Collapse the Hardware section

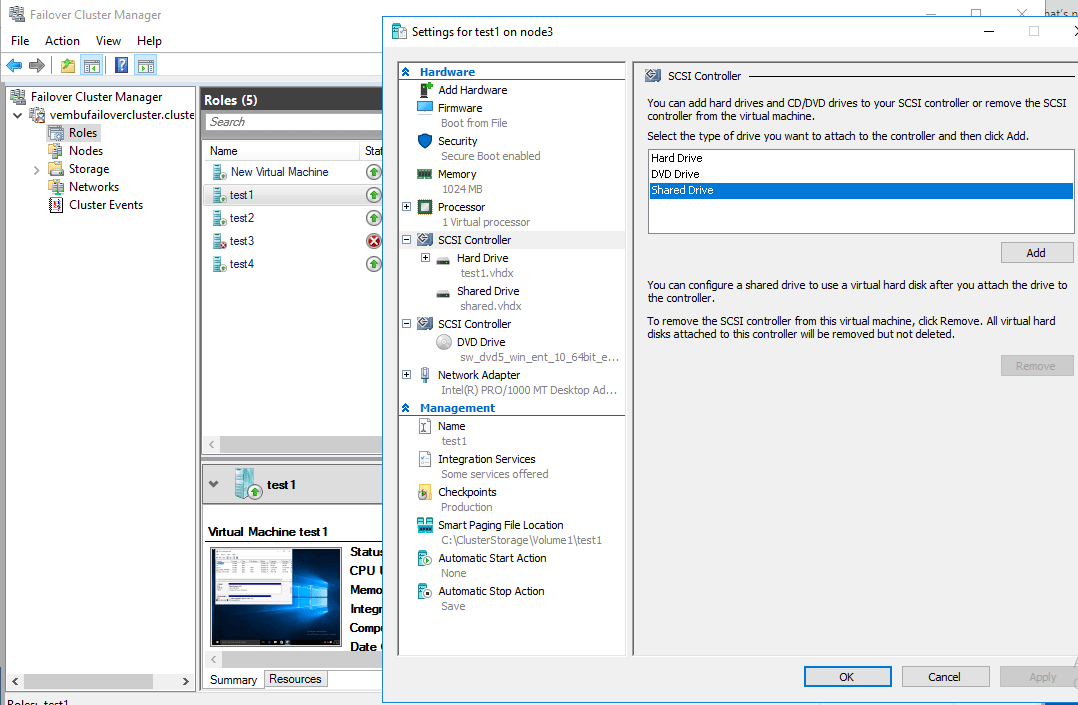click(x=406, y=72)
